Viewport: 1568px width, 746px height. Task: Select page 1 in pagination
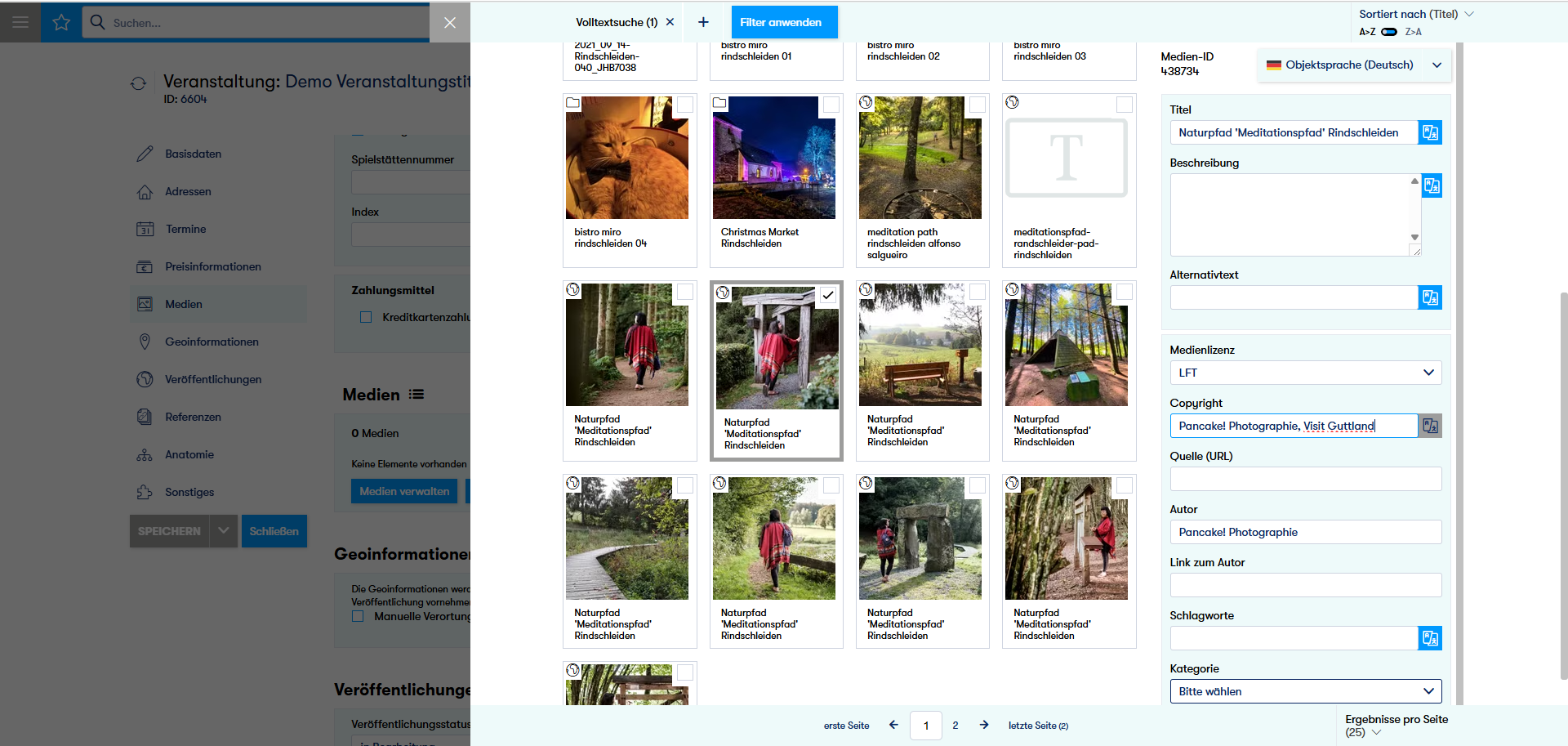tap(926, 726)
